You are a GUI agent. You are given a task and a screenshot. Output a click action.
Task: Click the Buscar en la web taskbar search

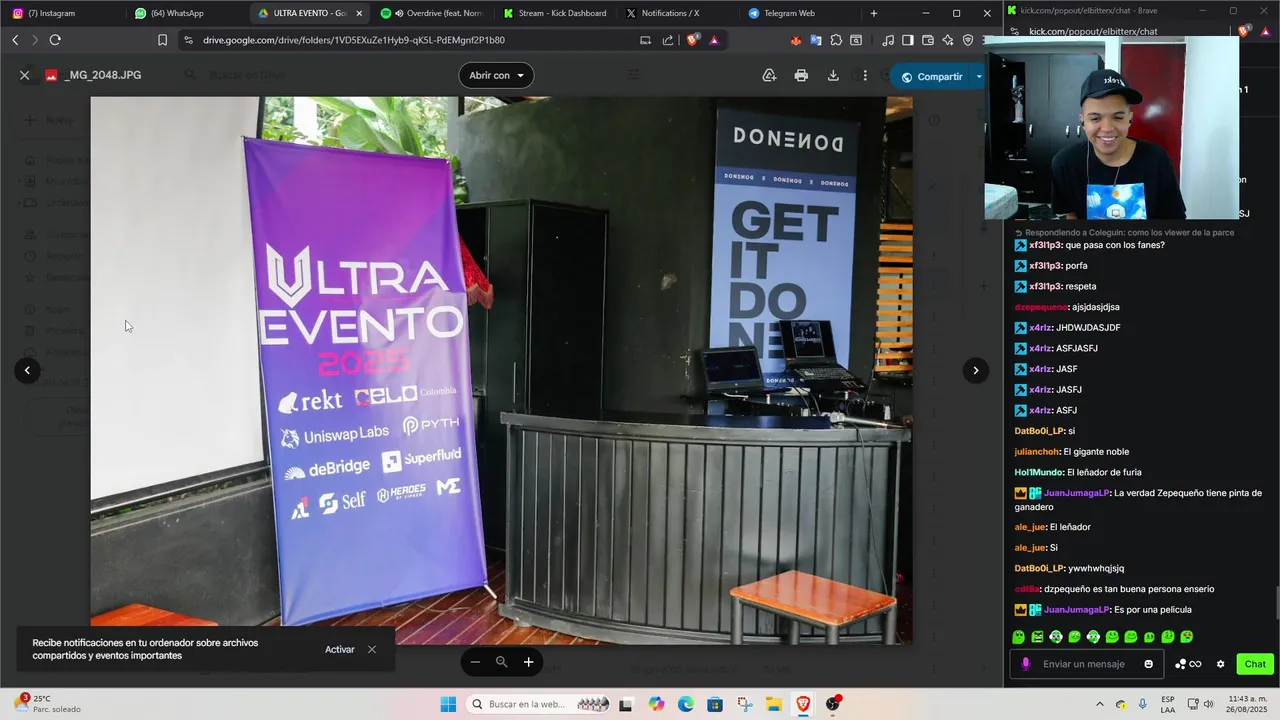tap(537, 704)
